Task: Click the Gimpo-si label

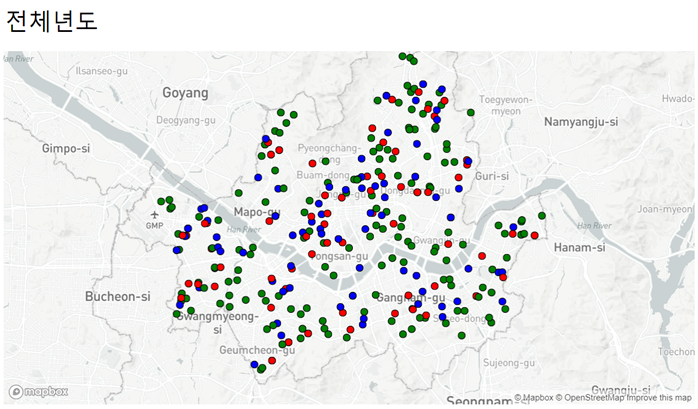Action: coord(66,148)
